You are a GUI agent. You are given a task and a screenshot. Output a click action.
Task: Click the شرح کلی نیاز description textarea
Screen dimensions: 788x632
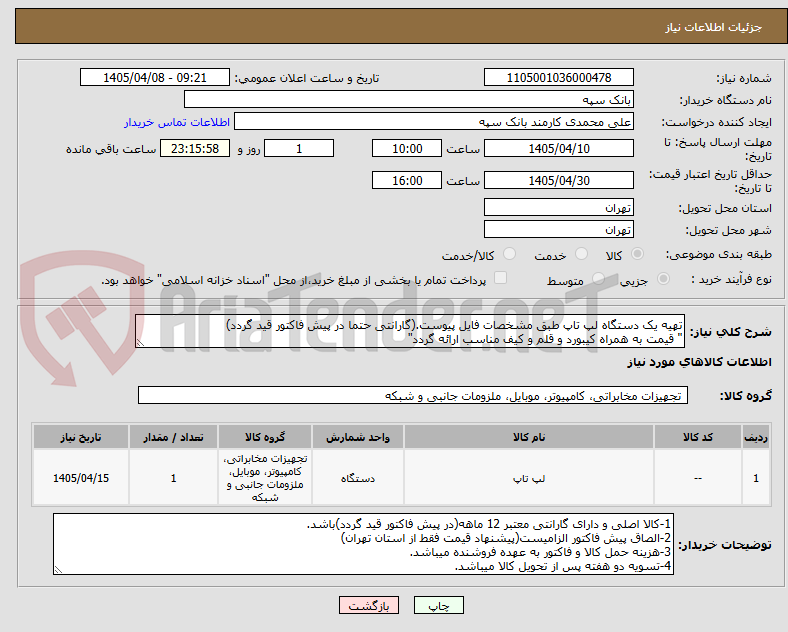[x=410, y=332]
